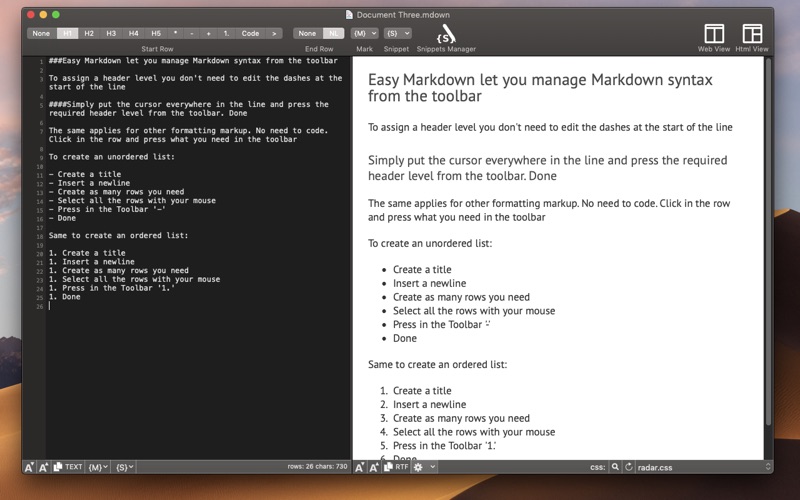This screenshot has height=500, width=800.
Task: Click preview item '5. Press in the Toolbar'
Action: pos(438,446)
